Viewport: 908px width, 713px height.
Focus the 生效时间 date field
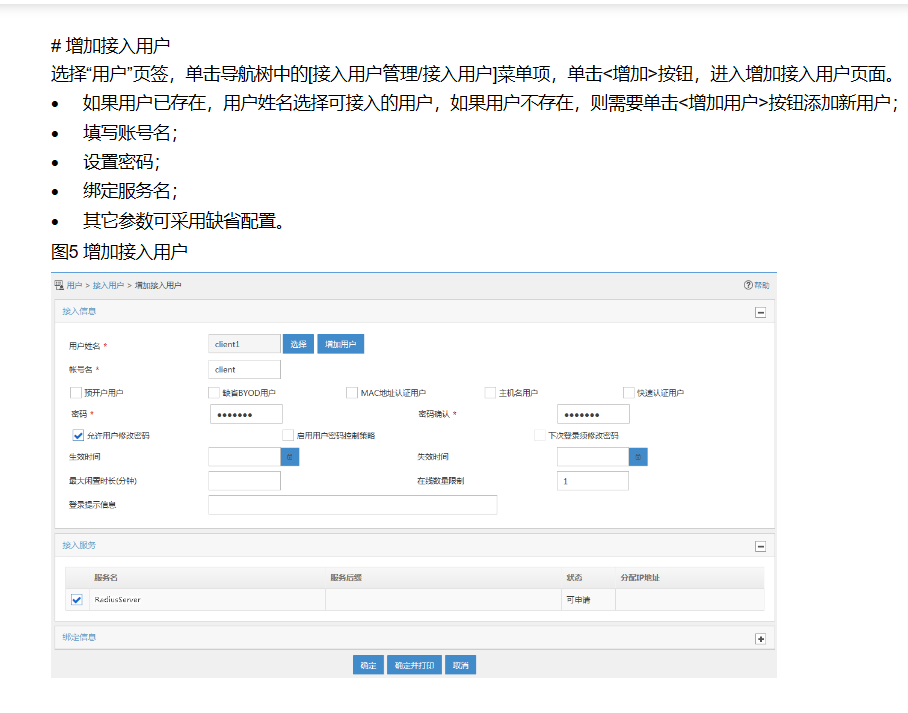pos(244,457)
